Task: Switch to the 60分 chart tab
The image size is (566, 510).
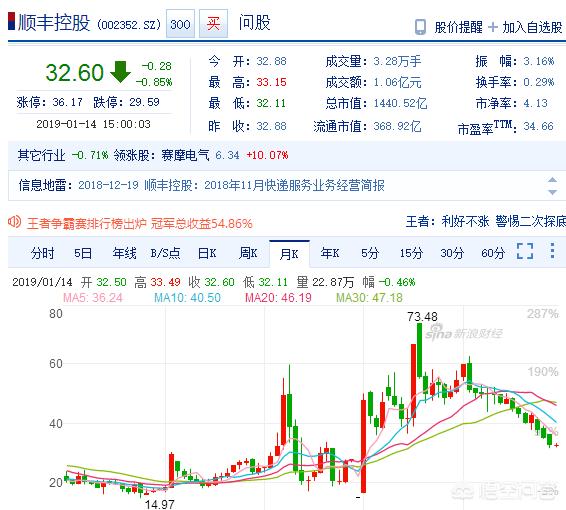Action: [x=493, y=253]
